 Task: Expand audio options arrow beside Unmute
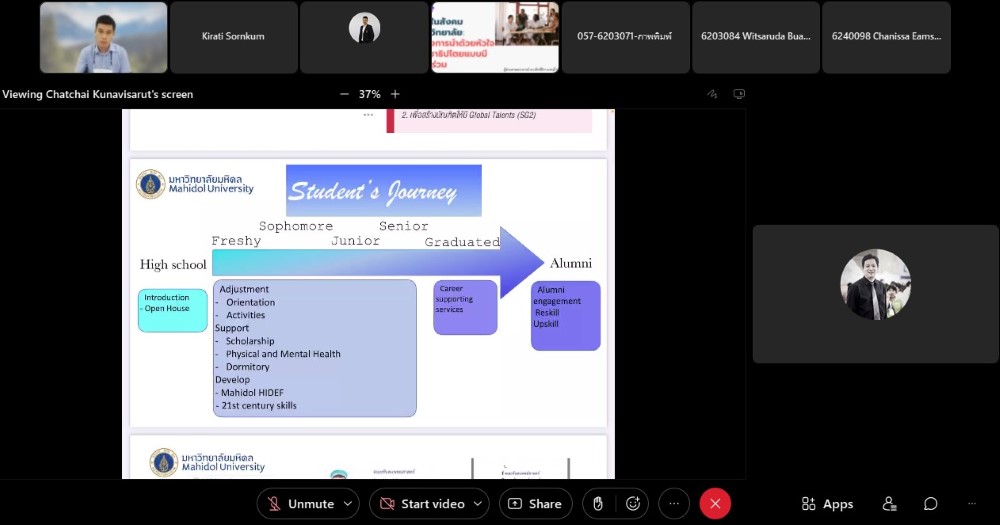click(349, 504)
